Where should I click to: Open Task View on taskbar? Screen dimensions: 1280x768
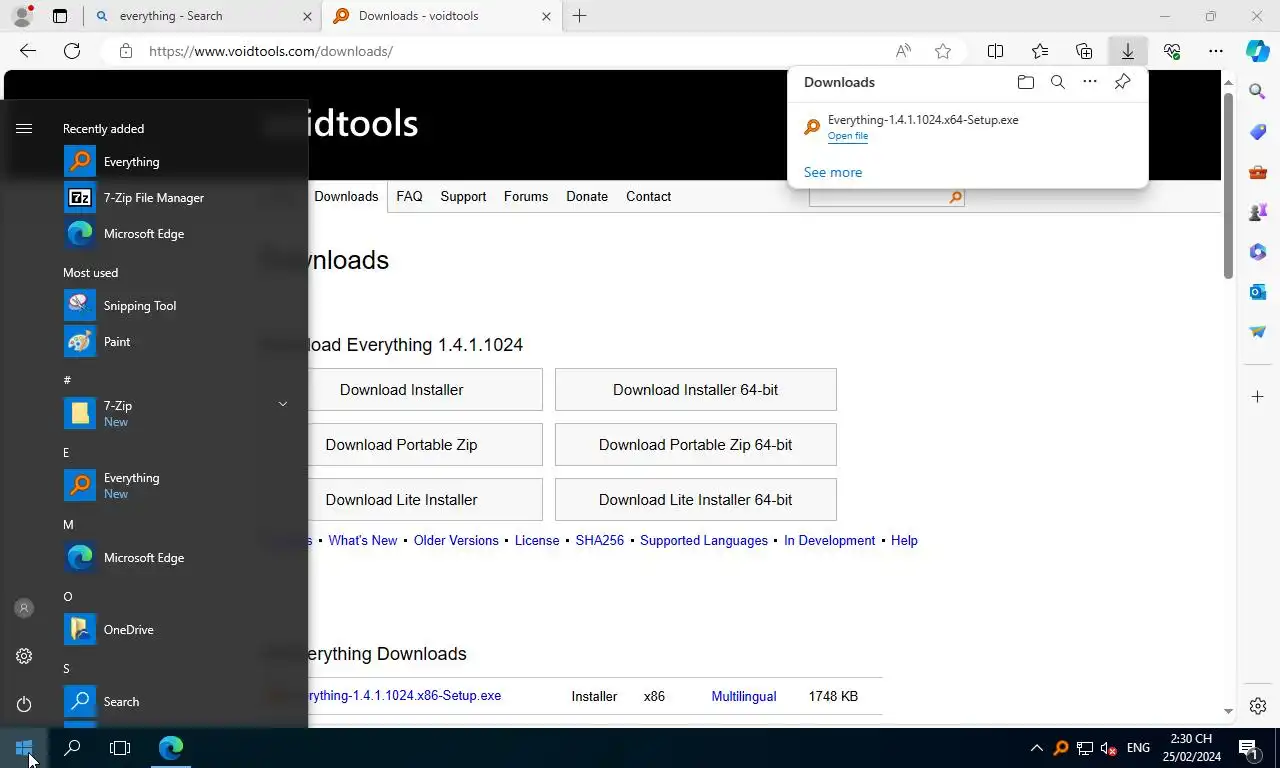[x=120, y=747]
